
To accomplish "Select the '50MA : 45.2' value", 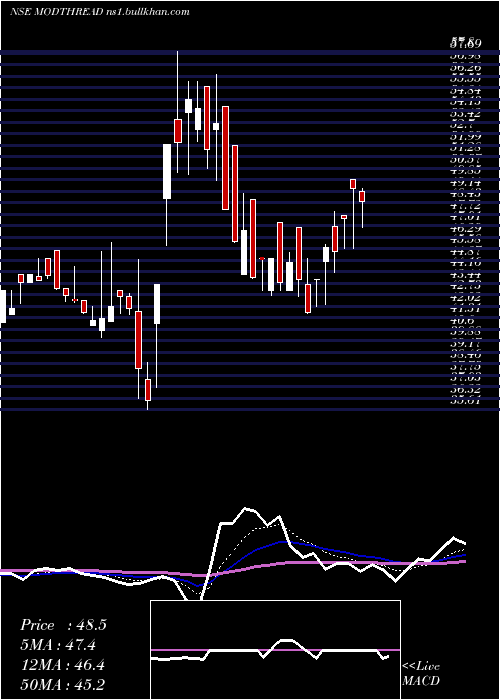I will pyautogui.click(x=63, y=684).
